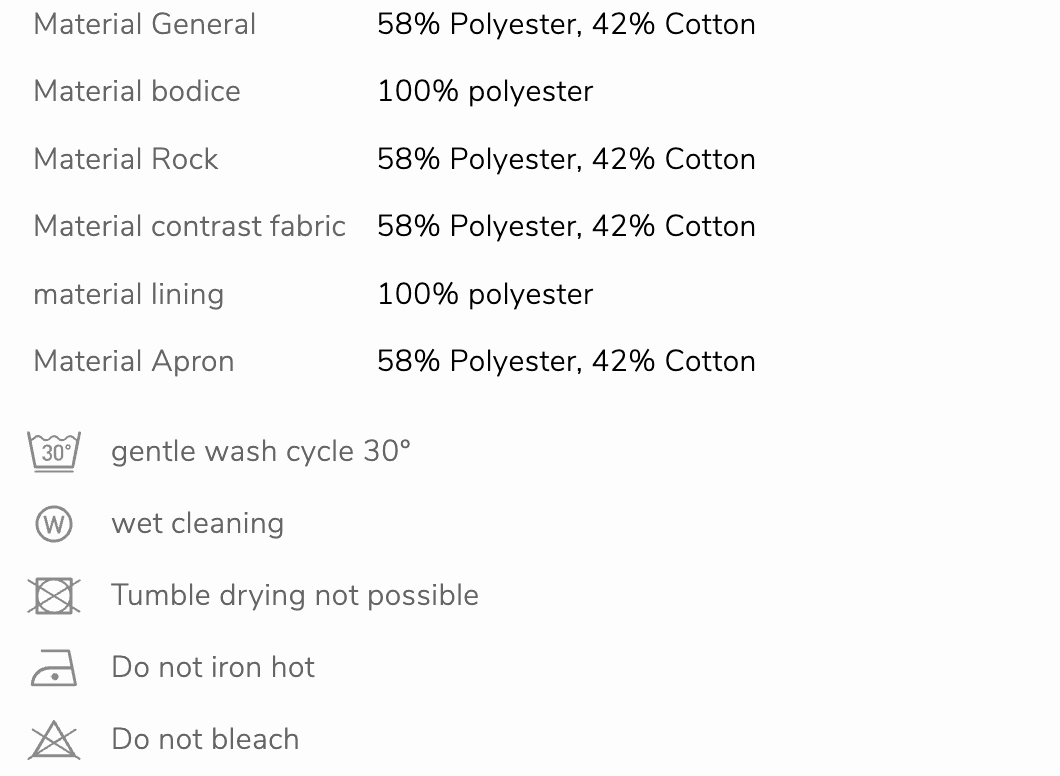Click the do not bleach triangle icon
Screen dimensions: 1060x776
coord(54,740)
